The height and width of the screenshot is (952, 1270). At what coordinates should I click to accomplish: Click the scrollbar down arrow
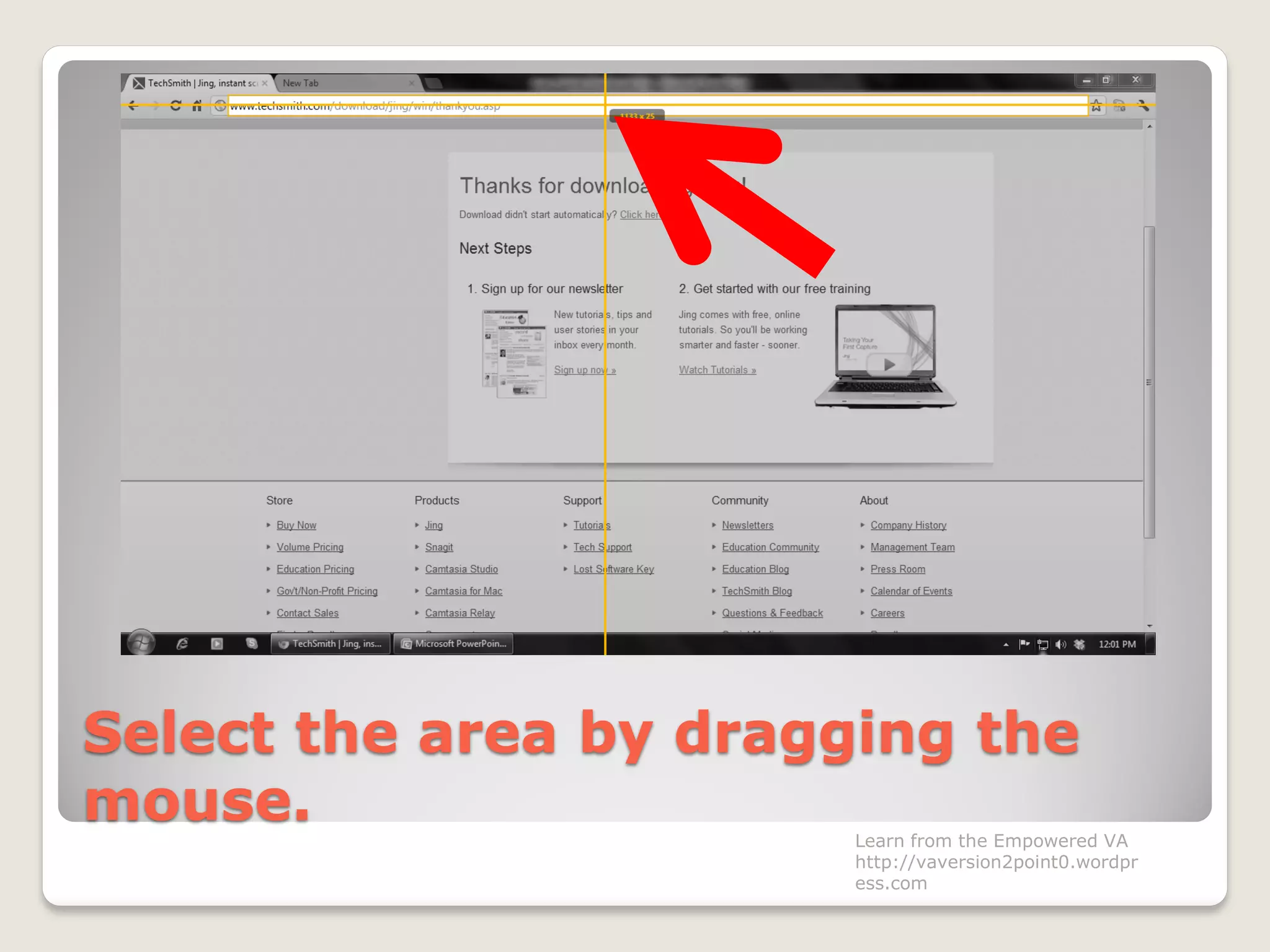tap(1150, 626)
